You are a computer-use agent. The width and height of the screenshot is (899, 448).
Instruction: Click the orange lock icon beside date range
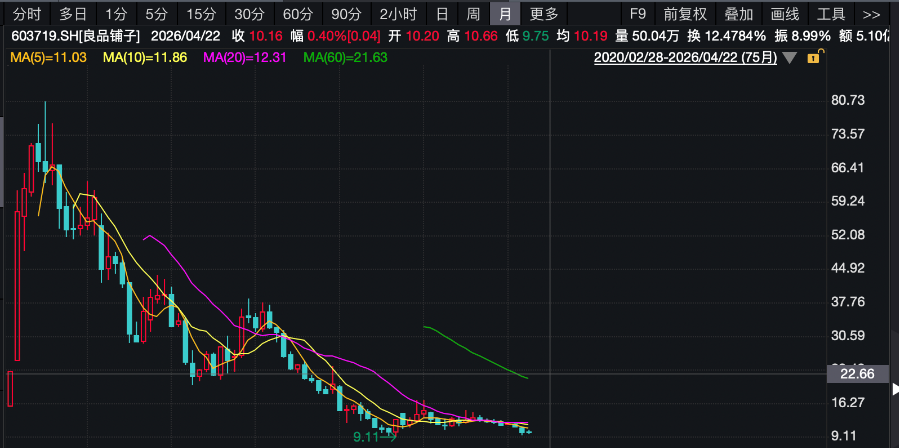pyautogui.click(x=813, y=58)
